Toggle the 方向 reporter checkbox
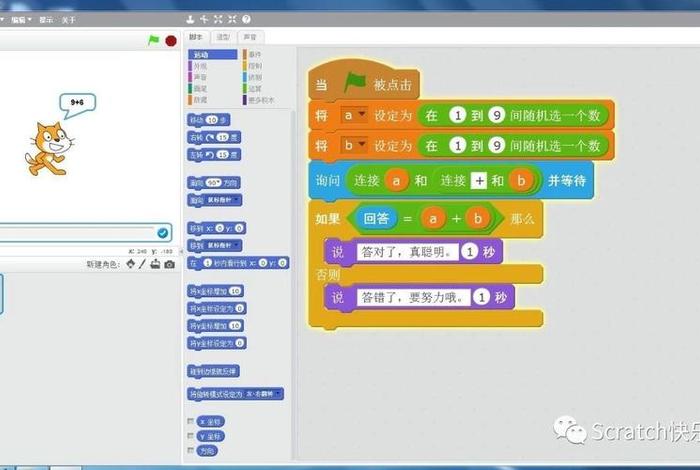Image resolution: width=700 pixels, height=470 pixels. click(x=191, y=451)
